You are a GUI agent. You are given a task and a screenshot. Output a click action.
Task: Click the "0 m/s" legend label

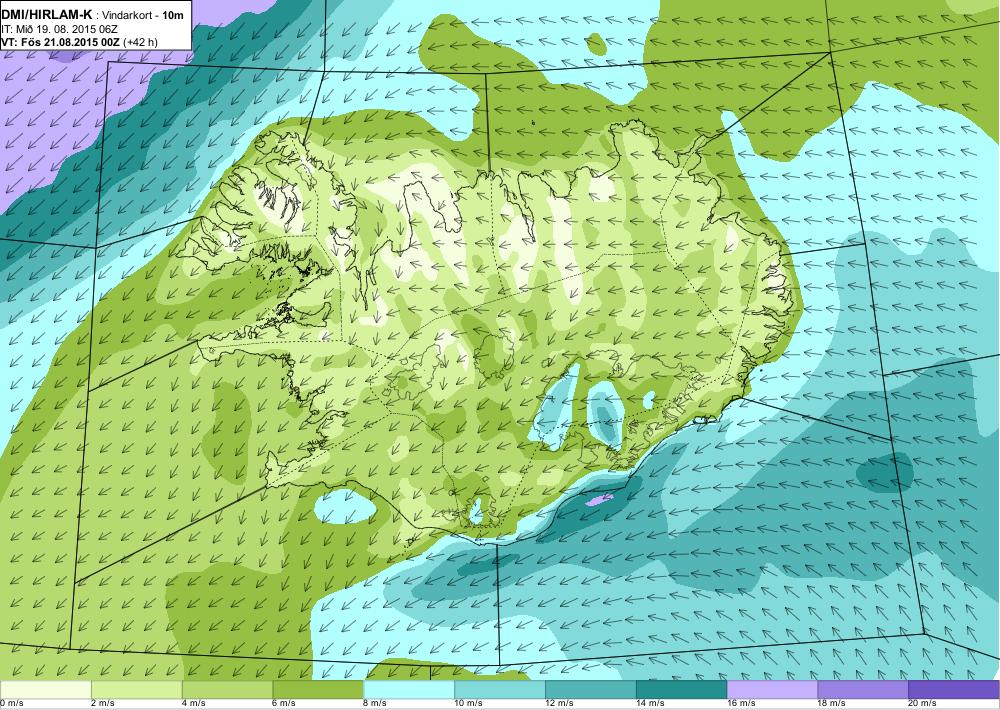(x=12, y=703)
